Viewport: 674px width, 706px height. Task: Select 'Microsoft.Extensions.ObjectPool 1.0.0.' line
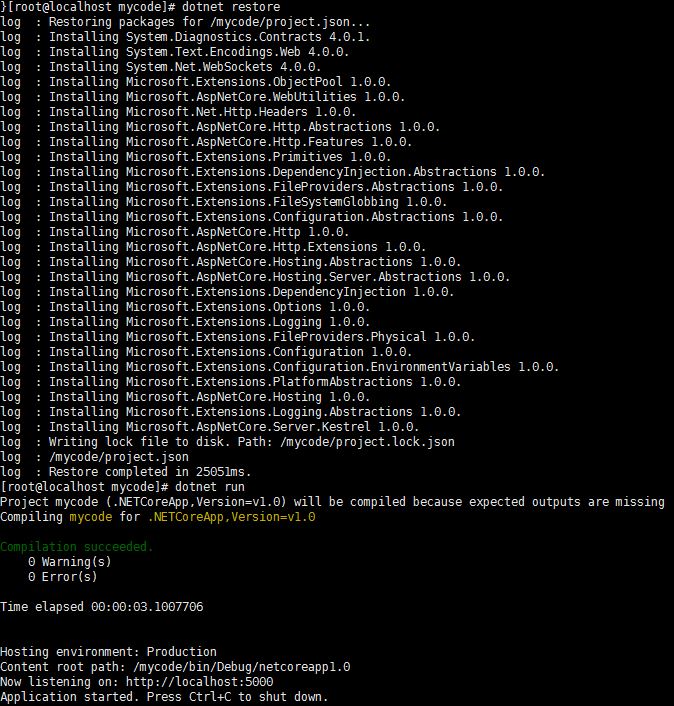tap(258, 82)
